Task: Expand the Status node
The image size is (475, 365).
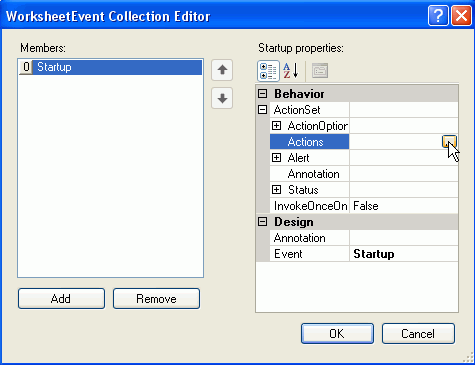Action: click(x=276, y=190)
